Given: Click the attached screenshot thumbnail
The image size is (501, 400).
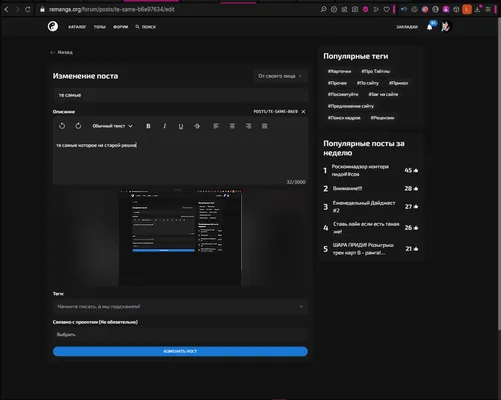Looking at the screenshot, I should point(180,238).
